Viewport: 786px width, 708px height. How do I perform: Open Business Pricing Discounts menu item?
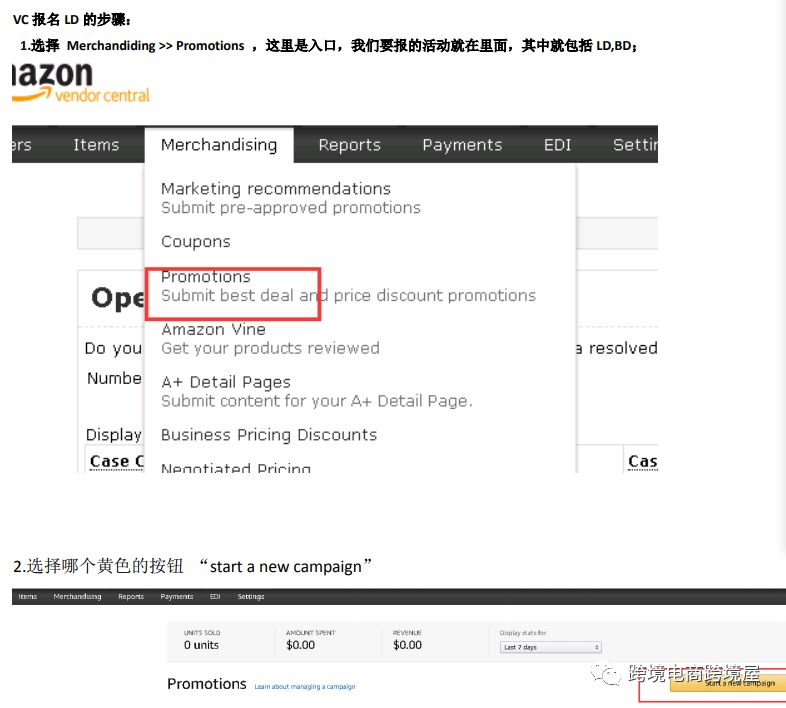tap(269, 435)
